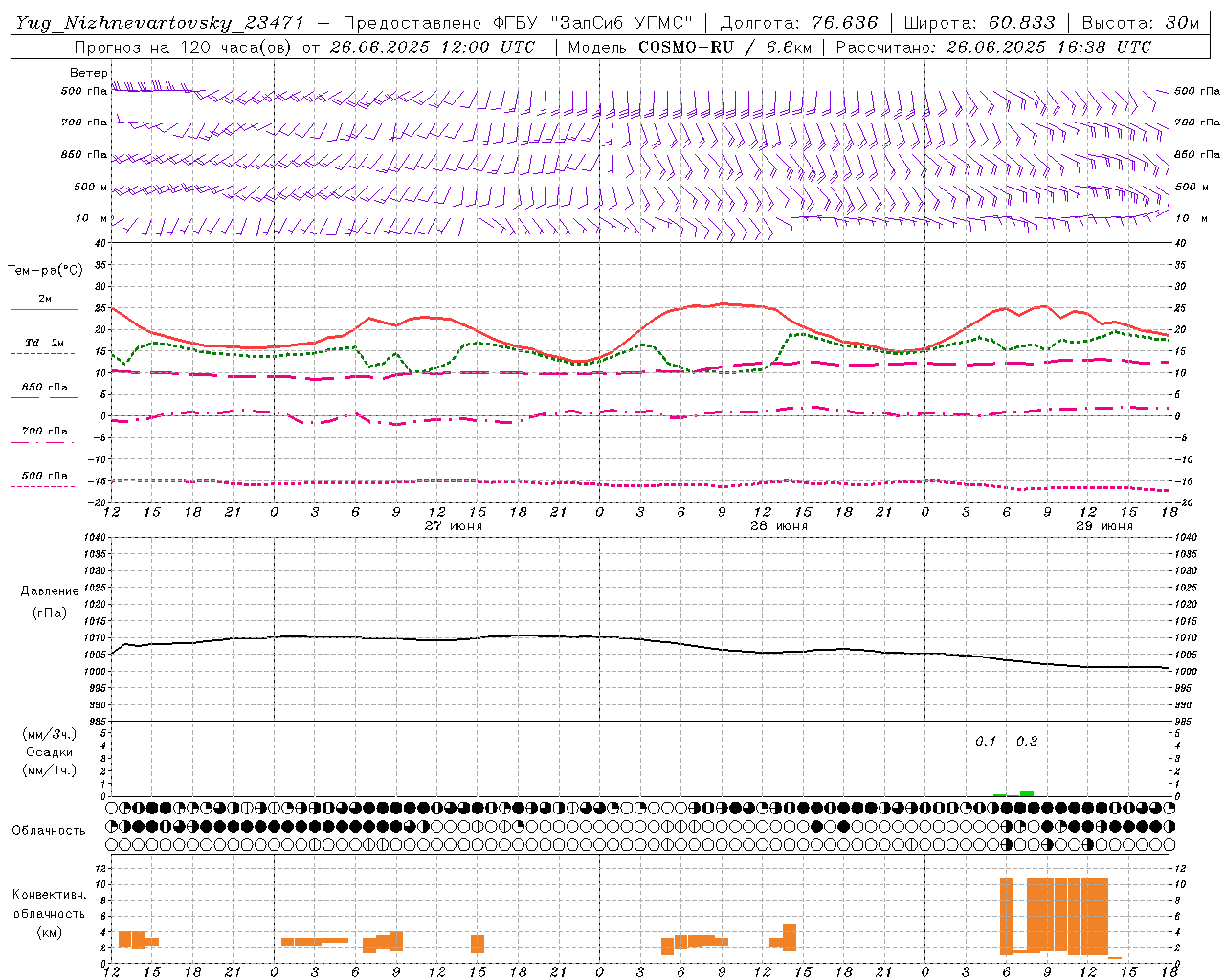Click the '10 м' label left of wind barbs
Screen dimensions: 1225x980
pyautogui.click(x=92, y=218)
